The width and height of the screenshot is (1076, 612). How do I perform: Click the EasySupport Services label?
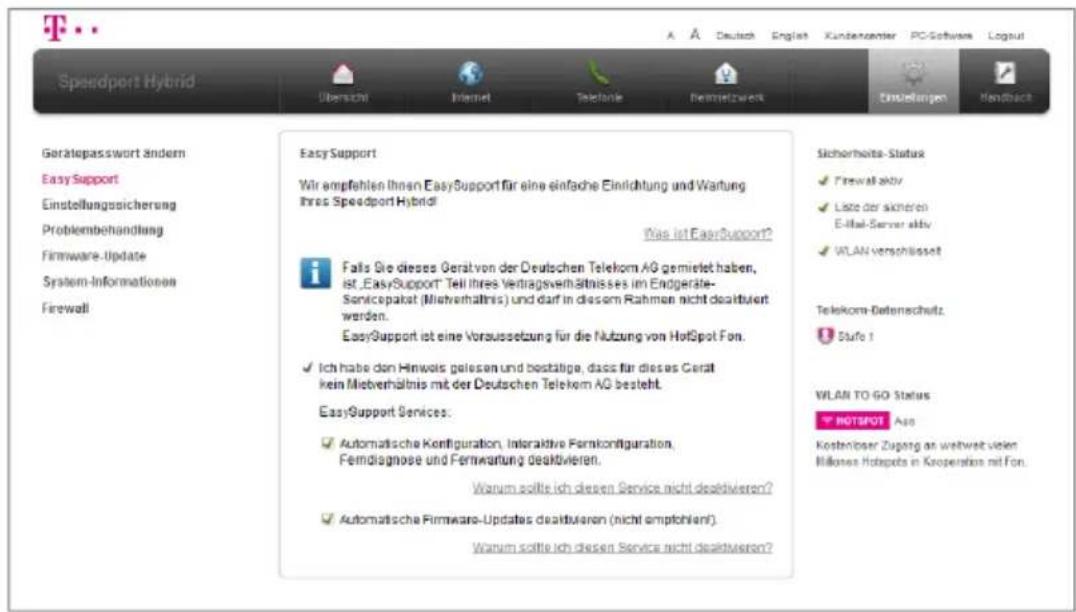point(385,412)
